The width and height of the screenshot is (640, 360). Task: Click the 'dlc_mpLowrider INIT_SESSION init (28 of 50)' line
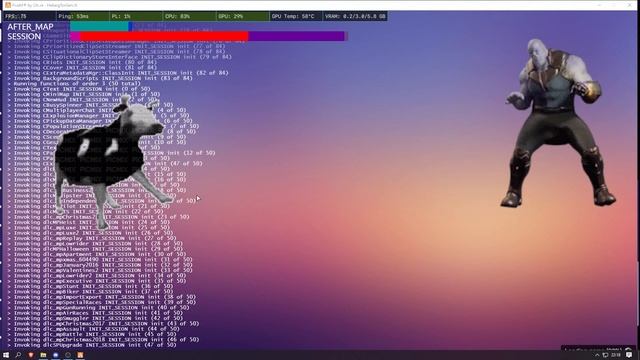tap(96, 243)
